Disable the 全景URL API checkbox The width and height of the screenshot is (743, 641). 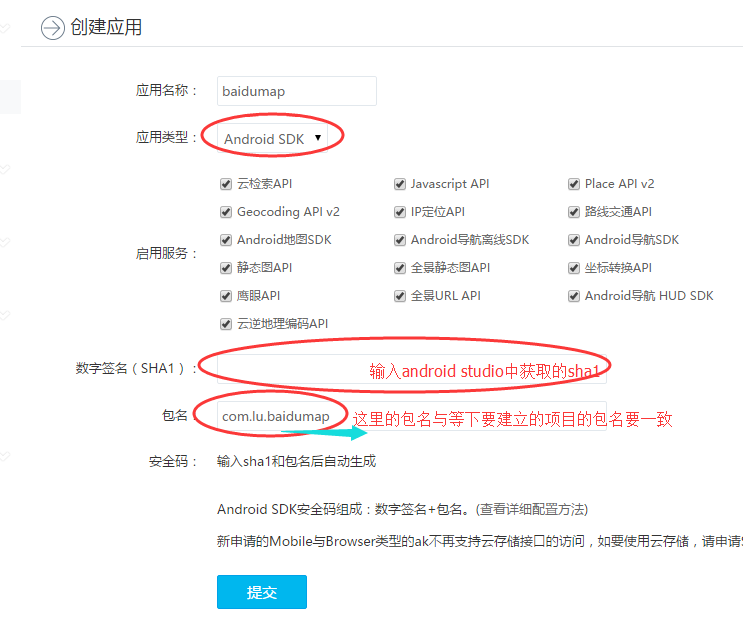pos(399,296)
